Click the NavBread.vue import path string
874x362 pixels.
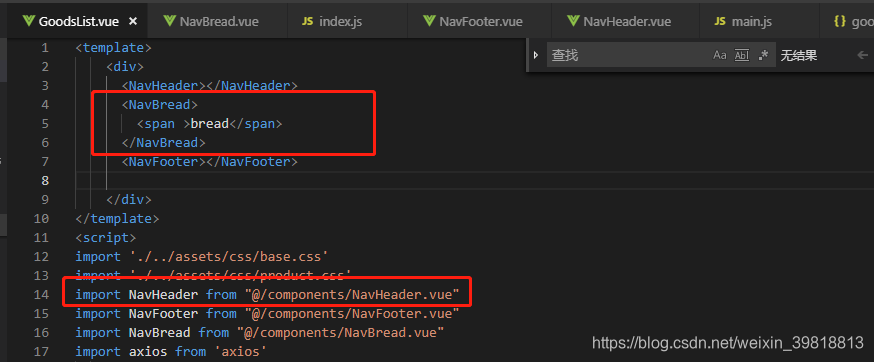pyautogui.click(x=340, y=332)
